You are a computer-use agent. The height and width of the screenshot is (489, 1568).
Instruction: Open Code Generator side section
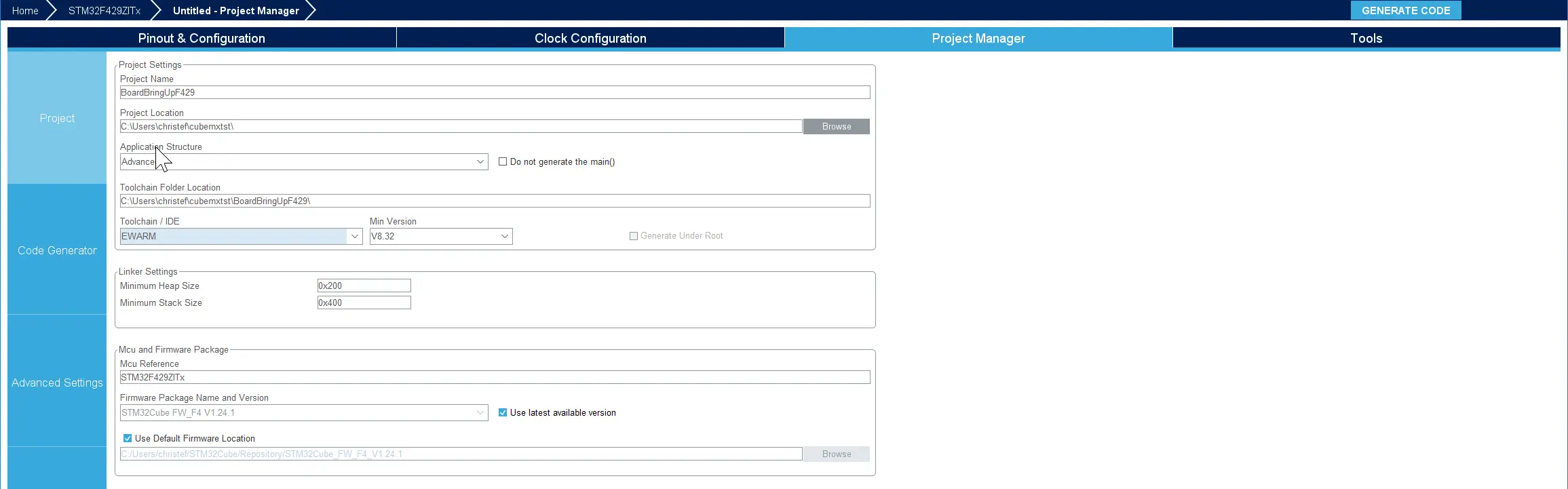(x=57, y=250)
